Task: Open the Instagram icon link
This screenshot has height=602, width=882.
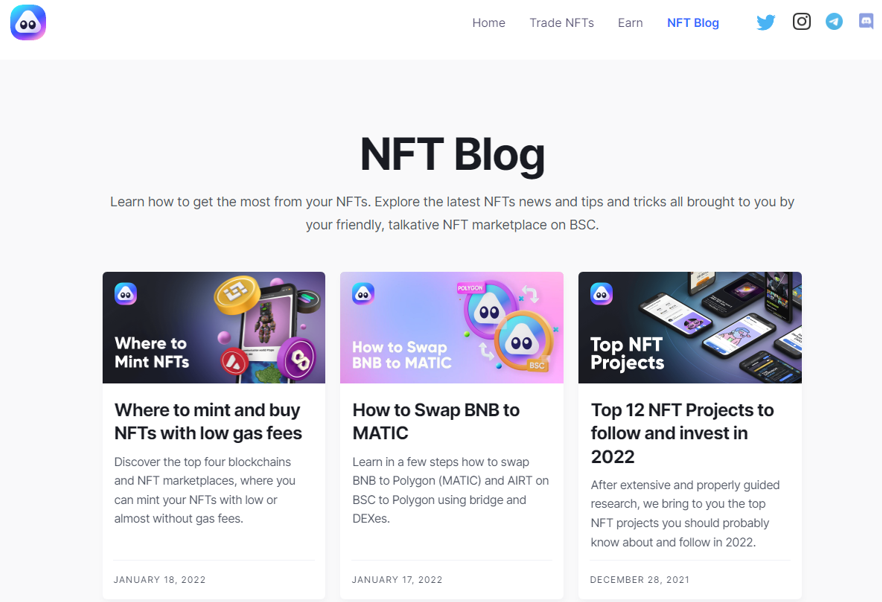Action: pyautogui.click(x=802, y=21)
